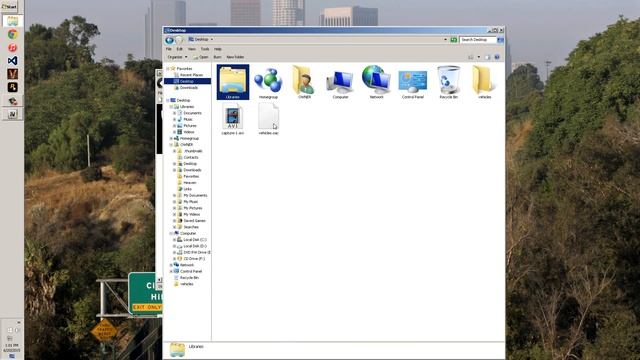Viewport: 640px width, 360px height.
Task: Open Visual Studio from the taskbar
Action: pos(12,61)
